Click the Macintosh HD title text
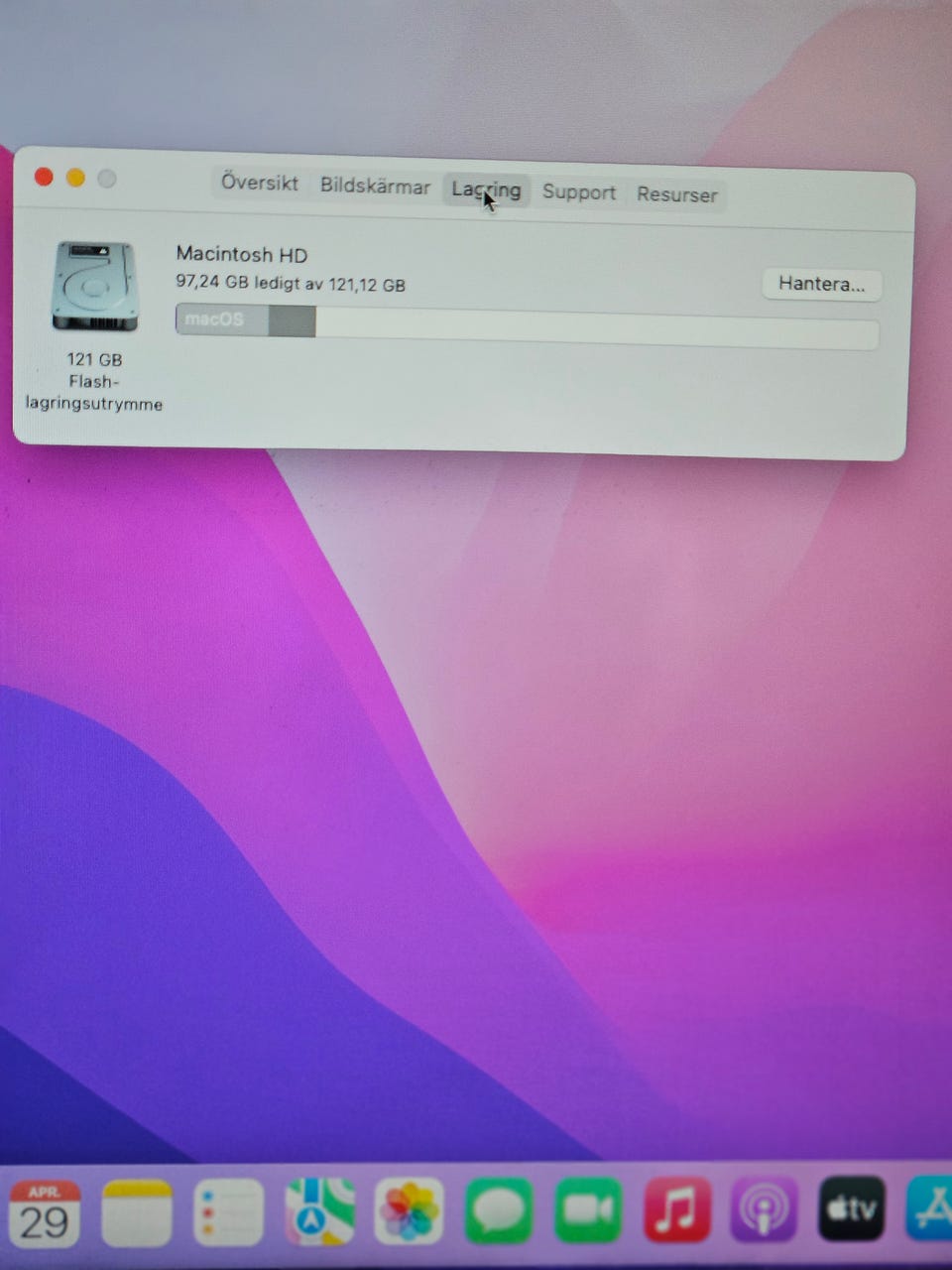Screen dimensions: 952x1270 coord(242,254)
